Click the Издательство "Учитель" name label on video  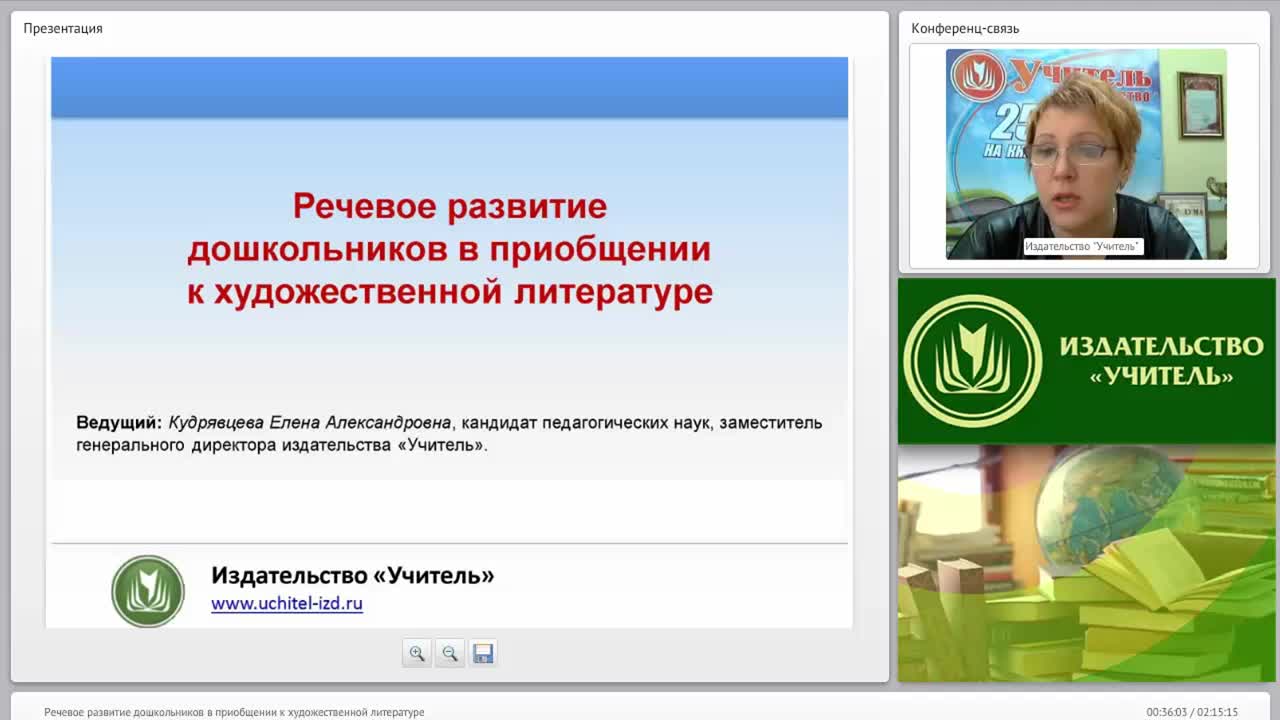click(1082, 246)
